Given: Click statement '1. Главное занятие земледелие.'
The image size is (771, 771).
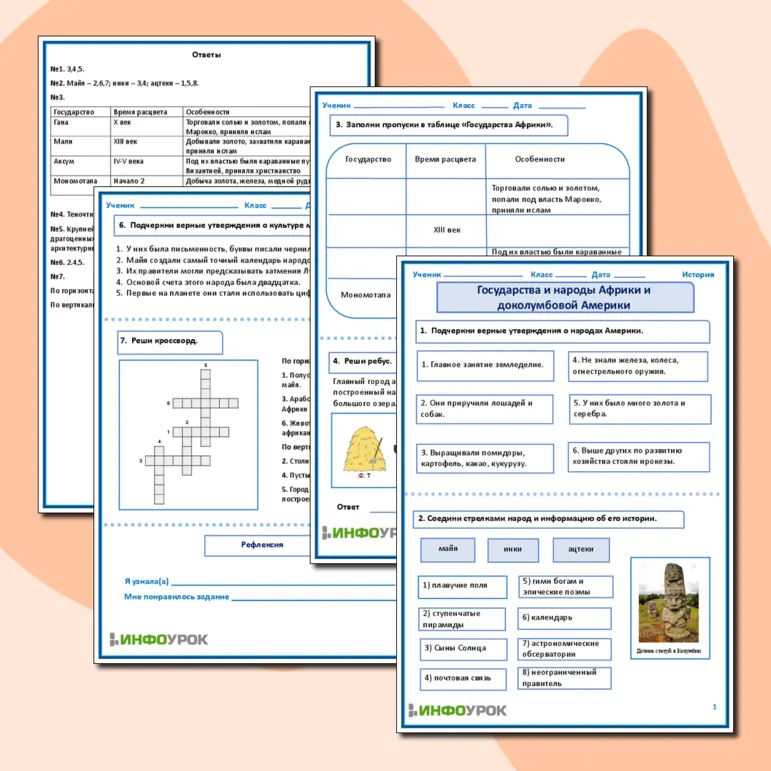Looking at the screenshot, I should (485, 365).
